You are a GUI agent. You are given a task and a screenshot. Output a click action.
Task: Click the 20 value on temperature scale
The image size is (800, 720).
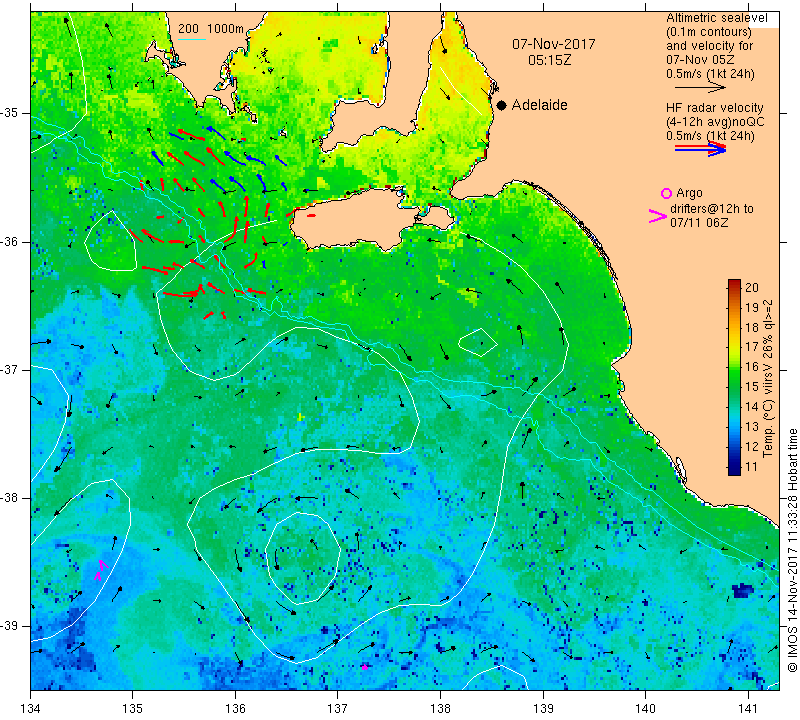pyautogui.click(x=752, y=287)
